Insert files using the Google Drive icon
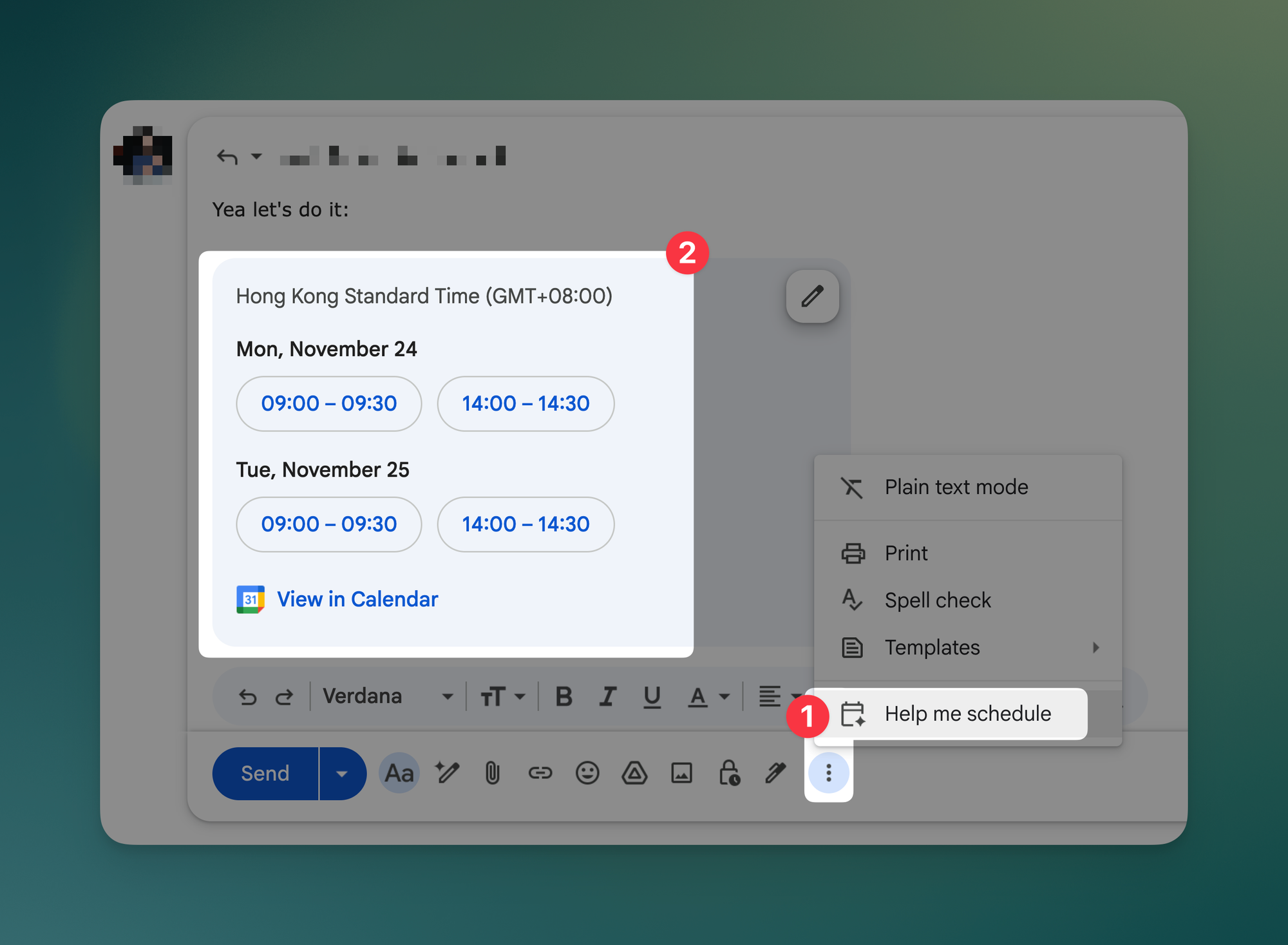 click(634, 773)
